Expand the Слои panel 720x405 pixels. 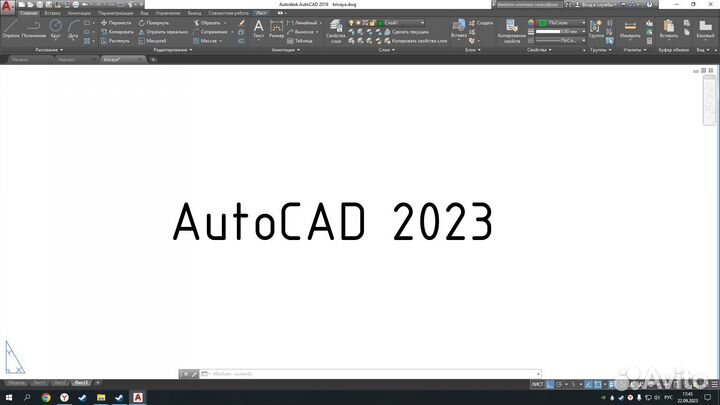[x=387, y=50]
